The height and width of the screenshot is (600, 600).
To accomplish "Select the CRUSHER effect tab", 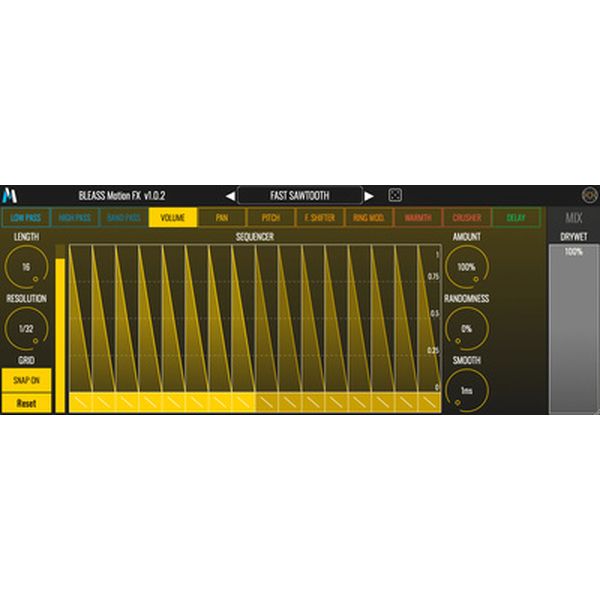I will tap(467, 217).
